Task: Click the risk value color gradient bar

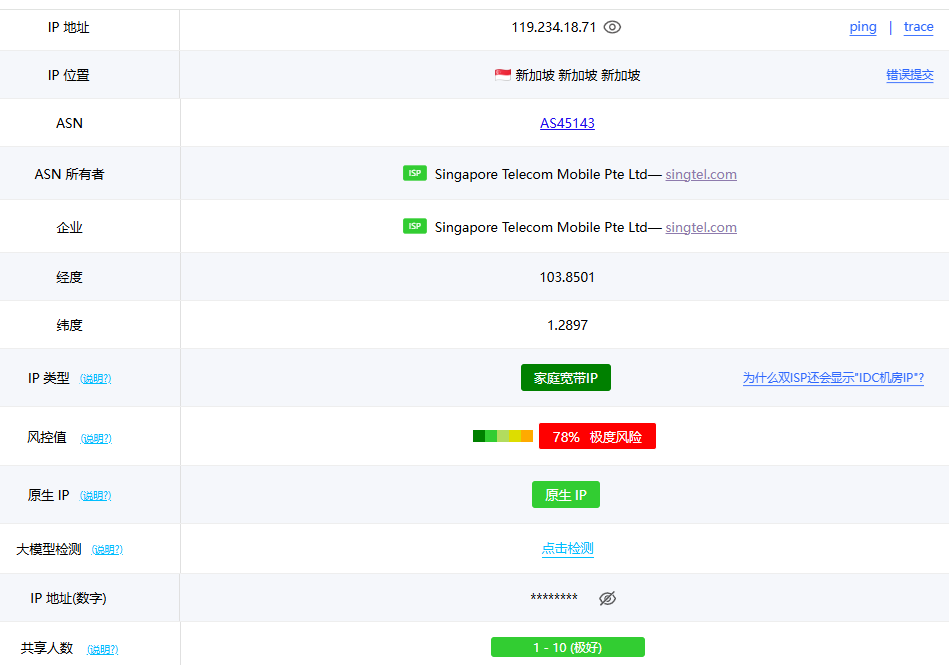Action: click(502, 435)
